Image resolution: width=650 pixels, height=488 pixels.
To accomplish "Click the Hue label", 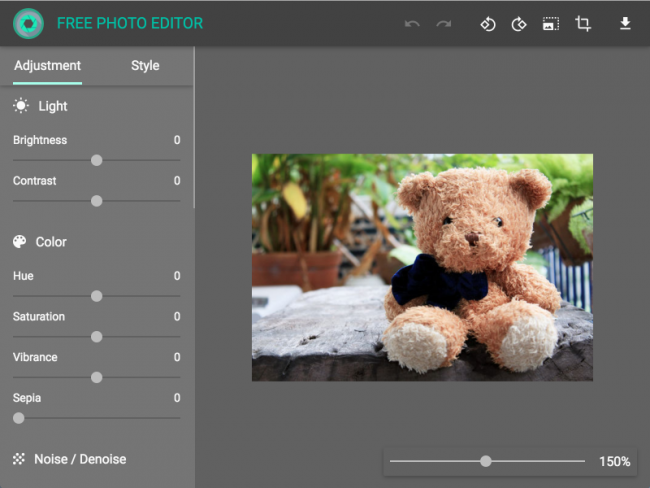I will click(23, 276).
